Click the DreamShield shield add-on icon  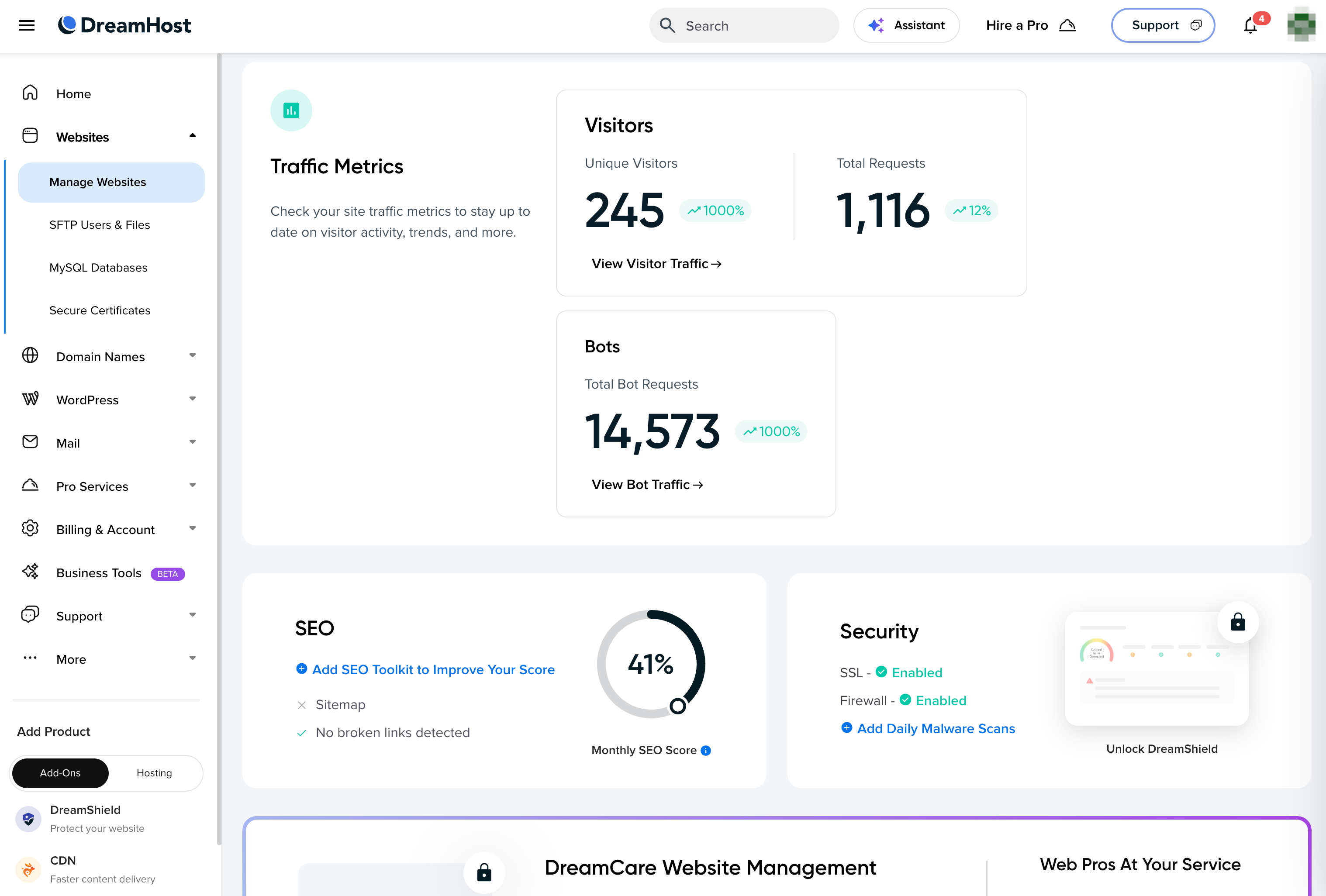coord(28,819)
